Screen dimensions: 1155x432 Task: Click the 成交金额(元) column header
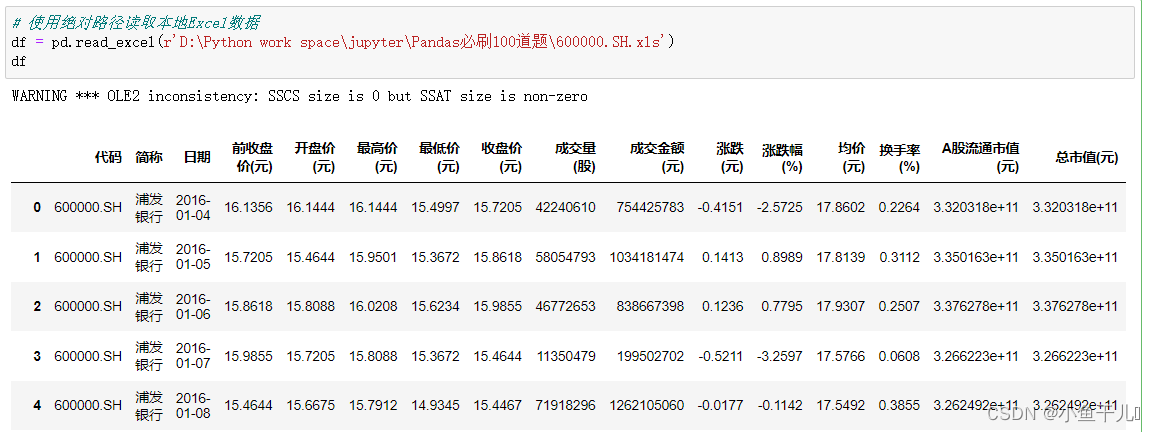[656, 158]
